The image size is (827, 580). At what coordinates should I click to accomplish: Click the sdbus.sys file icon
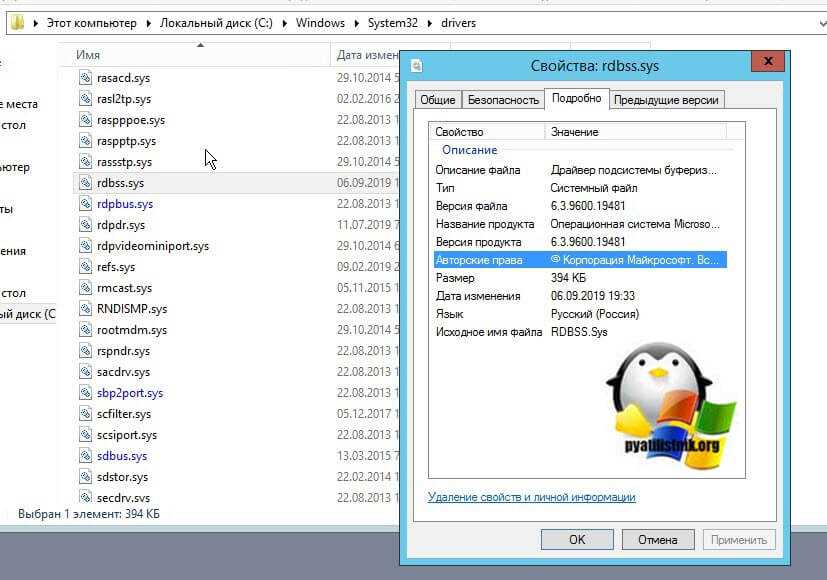click(x=85, y=456)
